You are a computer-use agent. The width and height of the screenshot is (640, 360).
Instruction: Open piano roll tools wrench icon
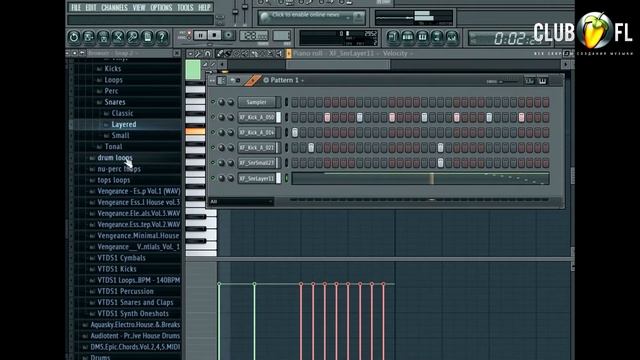coord(198,53)
